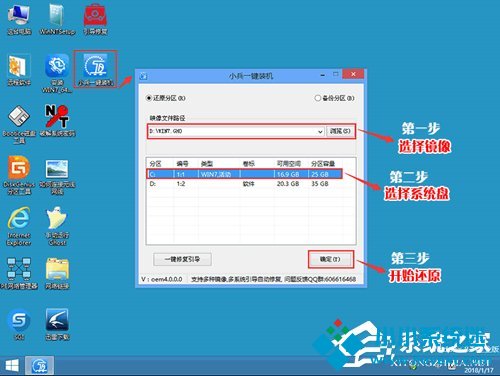This screenshot has width=500, height=376.
Task: Open the yellow network folder icon
Action: (57, 273)
